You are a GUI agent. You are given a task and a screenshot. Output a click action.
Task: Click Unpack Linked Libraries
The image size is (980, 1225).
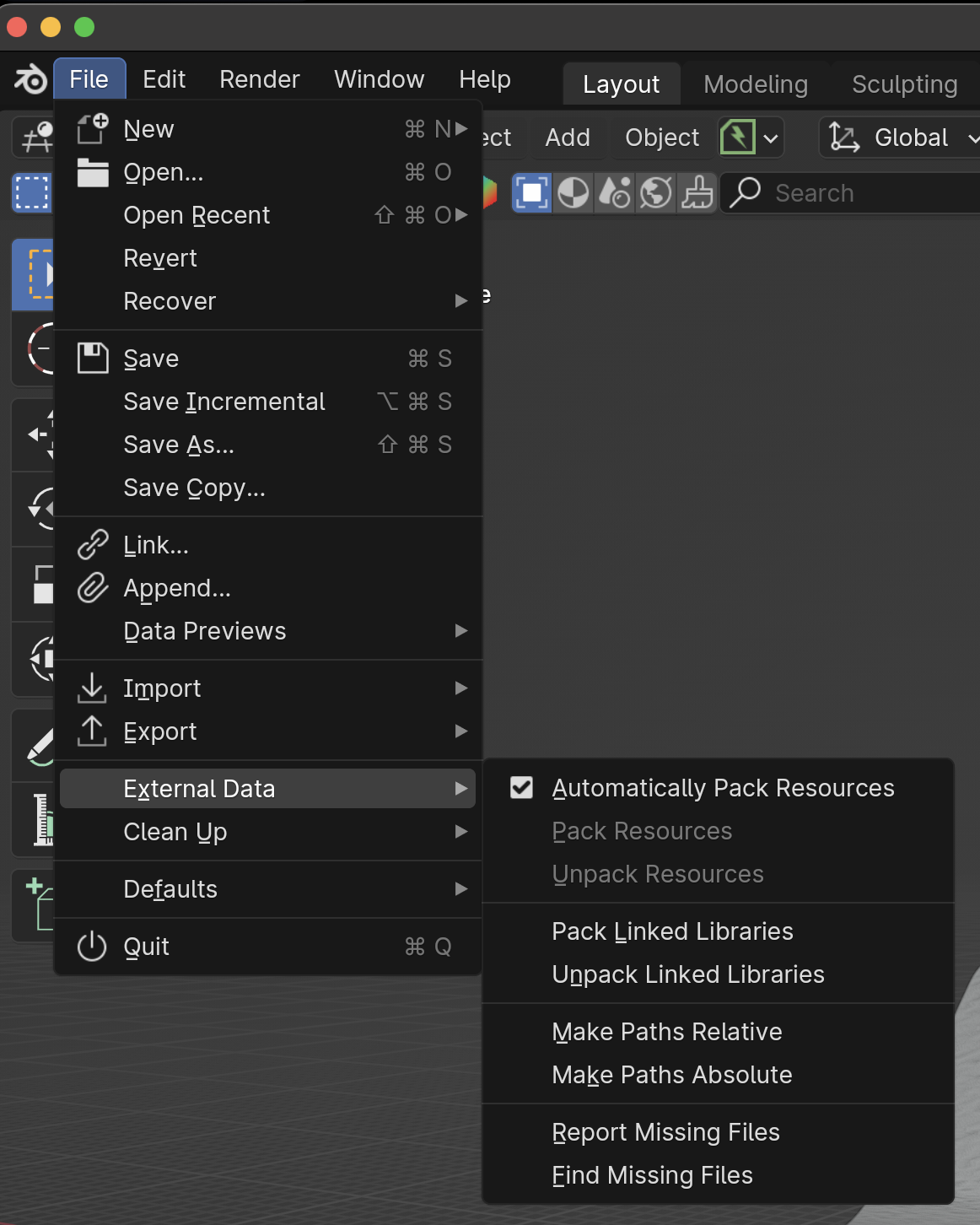coord(719,974)
